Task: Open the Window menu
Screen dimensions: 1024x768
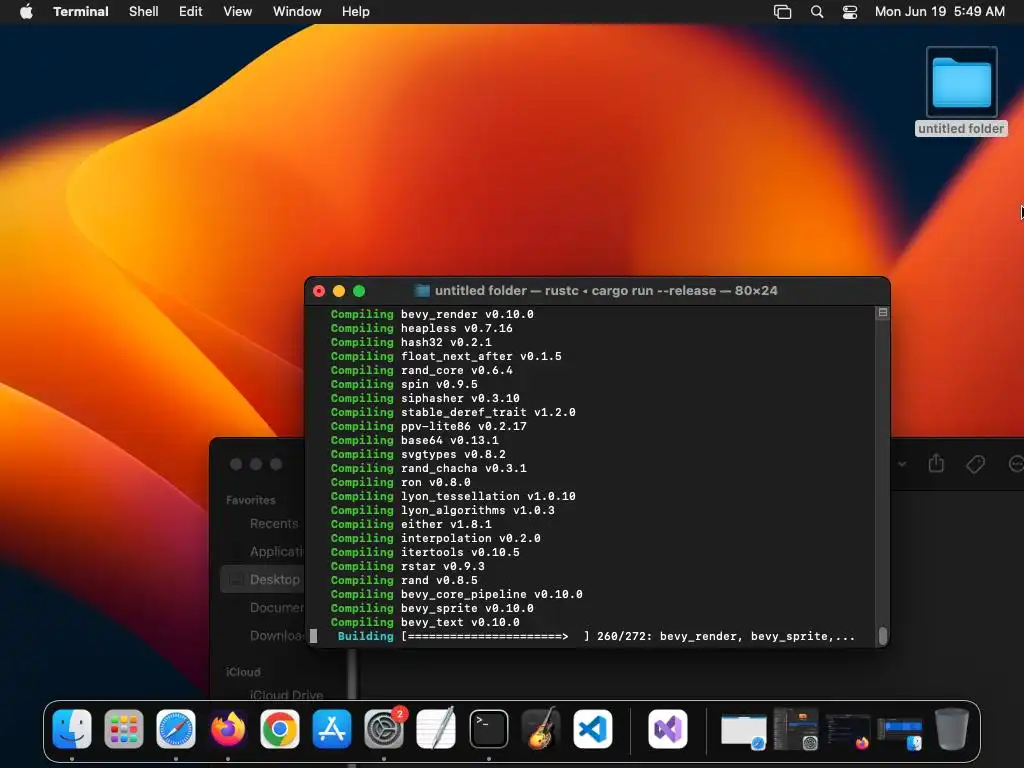Action: [297, 12]
